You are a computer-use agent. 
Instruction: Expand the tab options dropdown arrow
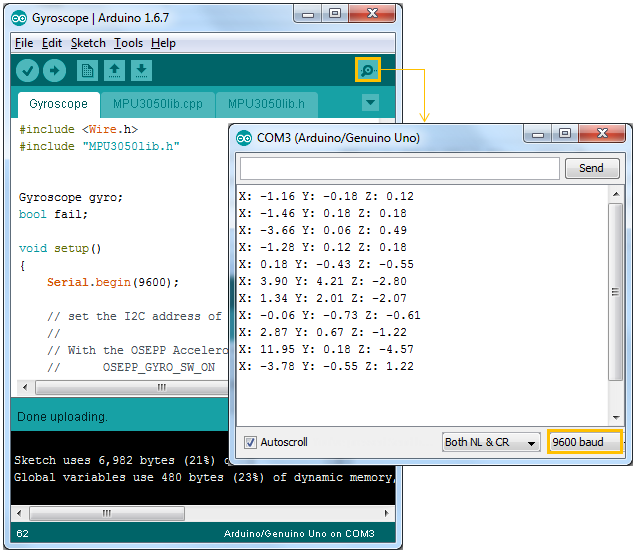(x=370, y=102)
